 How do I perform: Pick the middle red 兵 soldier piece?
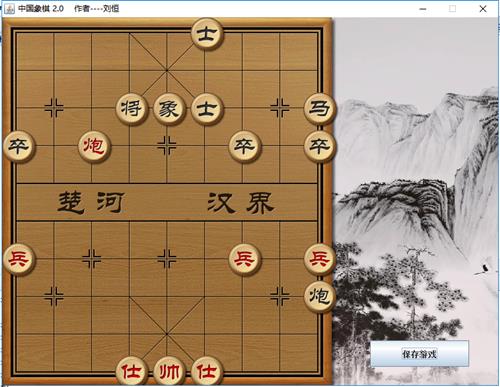coord(244,259)
